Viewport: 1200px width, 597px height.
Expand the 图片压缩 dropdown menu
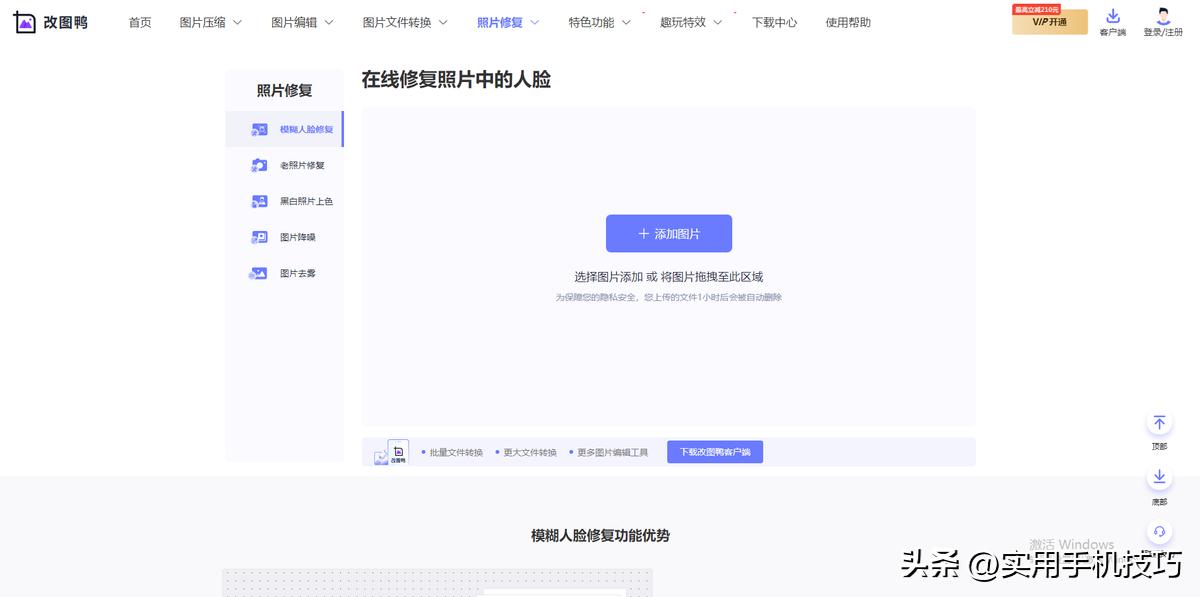tap(204, 22)
